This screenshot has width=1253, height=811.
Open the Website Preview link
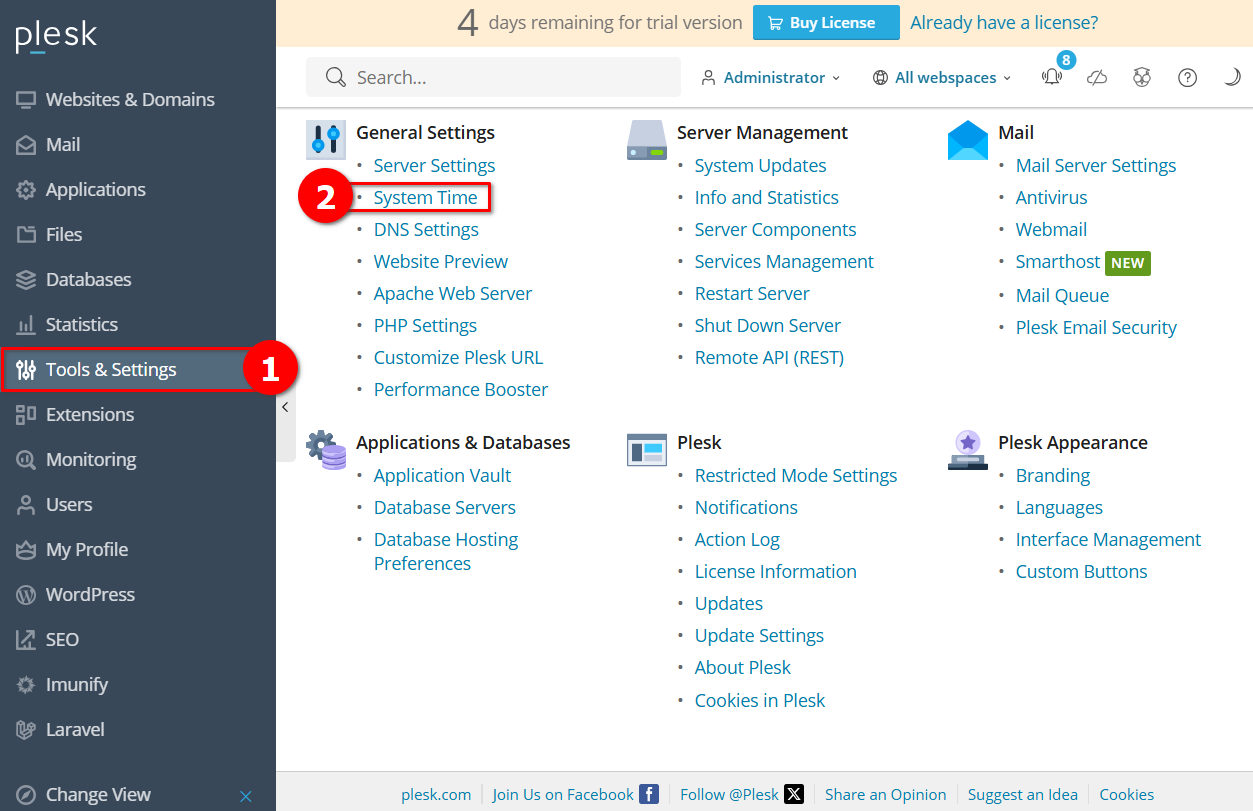441,262
